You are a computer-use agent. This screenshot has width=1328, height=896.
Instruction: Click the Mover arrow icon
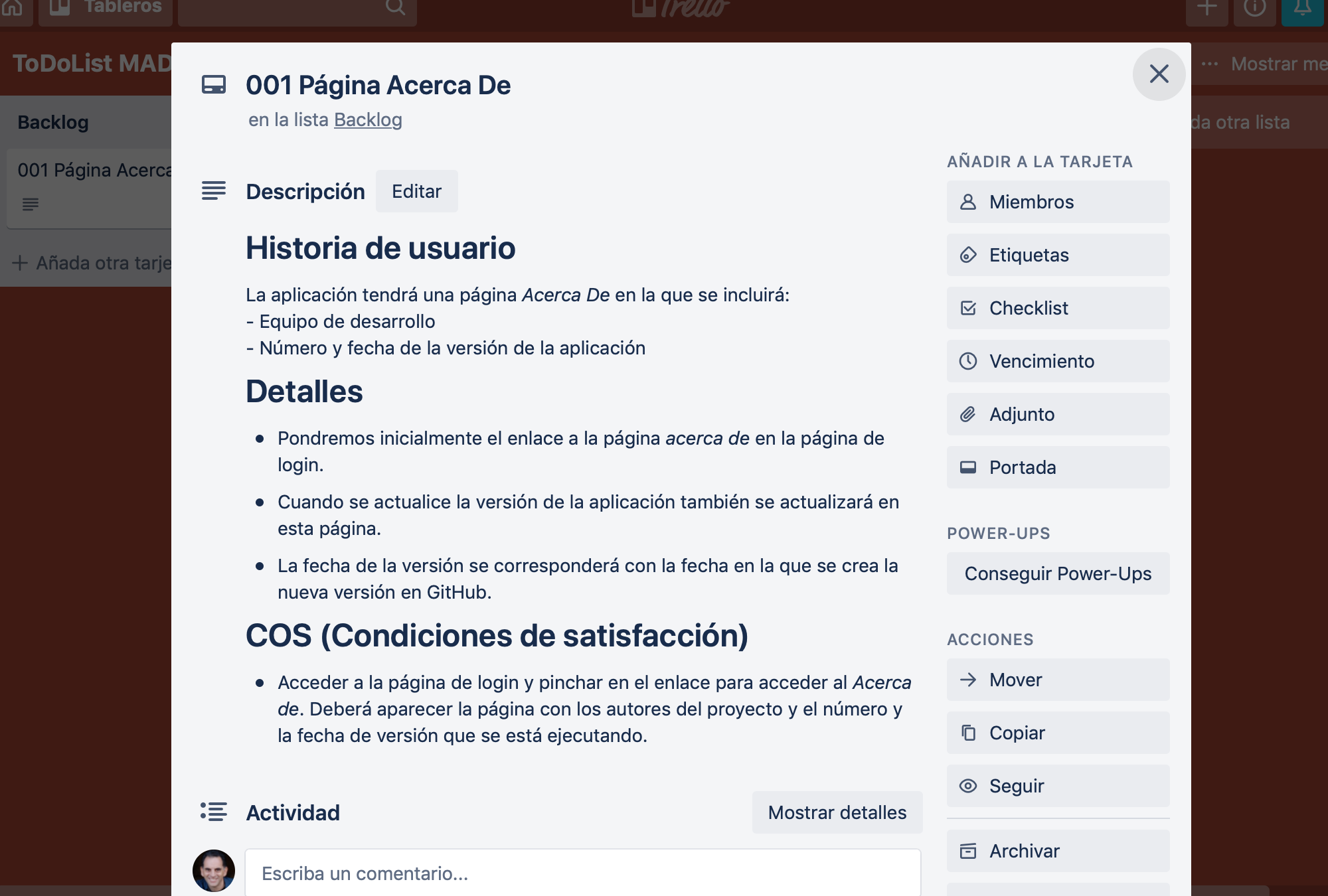tap(968, 680)
